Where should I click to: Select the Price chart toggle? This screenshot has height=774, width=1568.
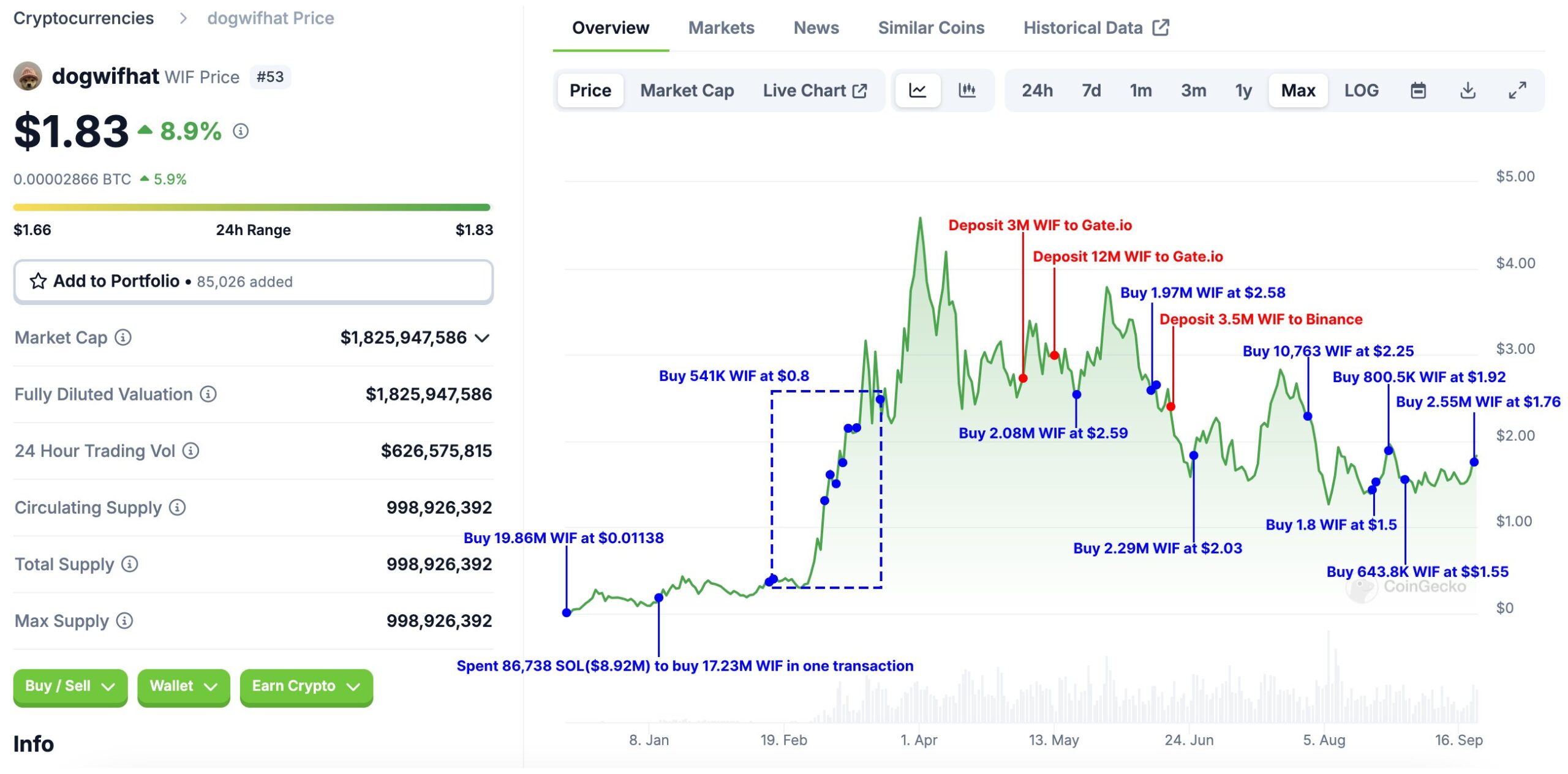[x=590, y=91]
